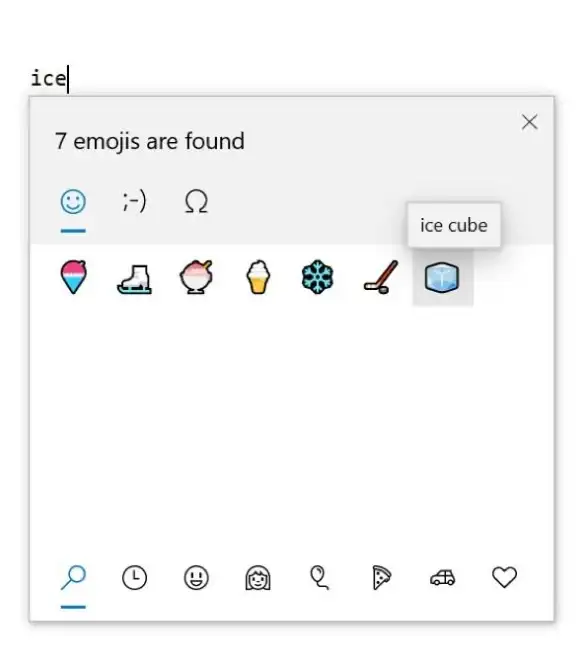Open transportation and places car category
Screen dimensions: 588x647
(x=443, y=578)
